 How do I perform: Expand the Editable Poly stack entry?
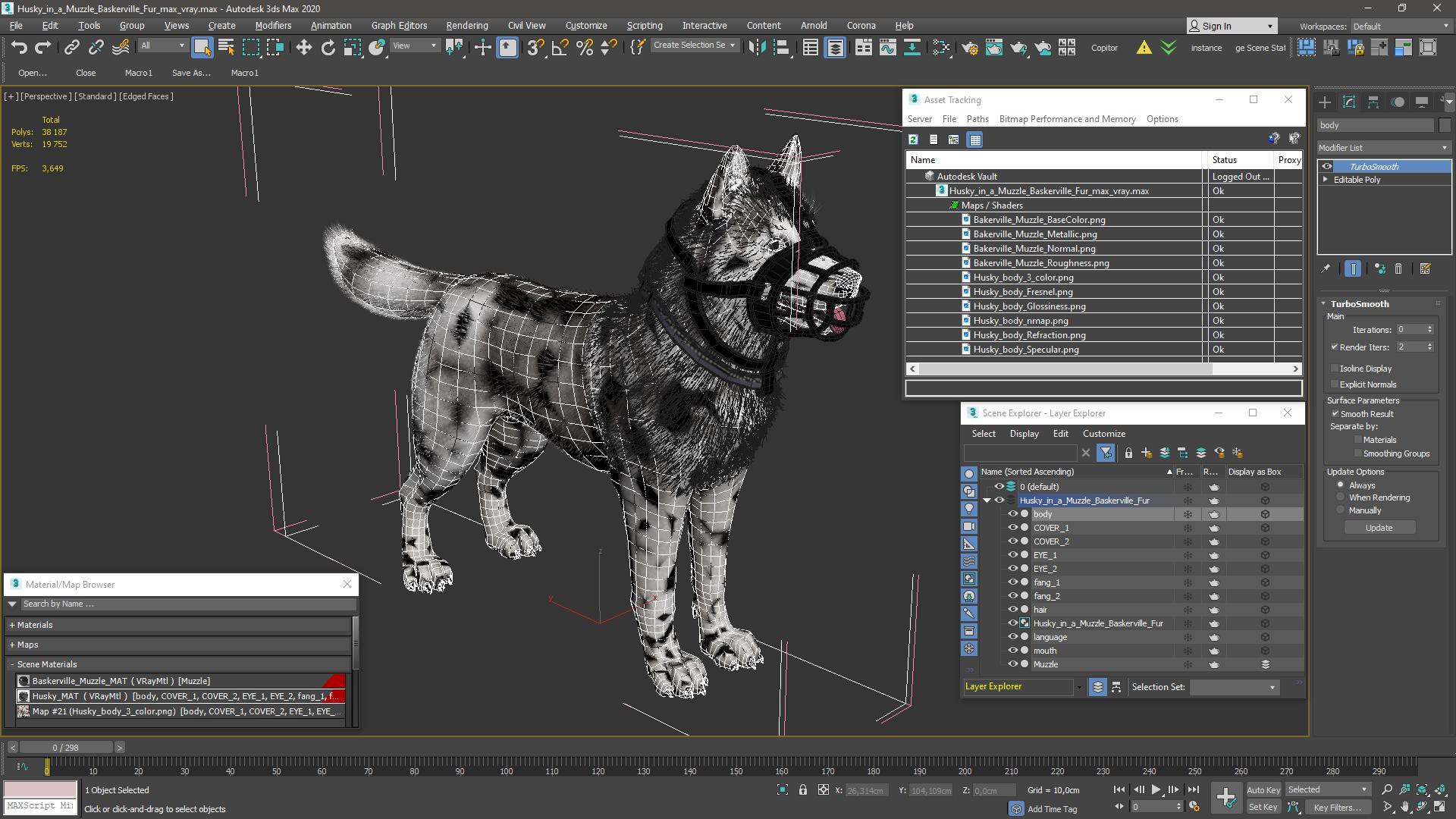click(x=1326, y=180)
